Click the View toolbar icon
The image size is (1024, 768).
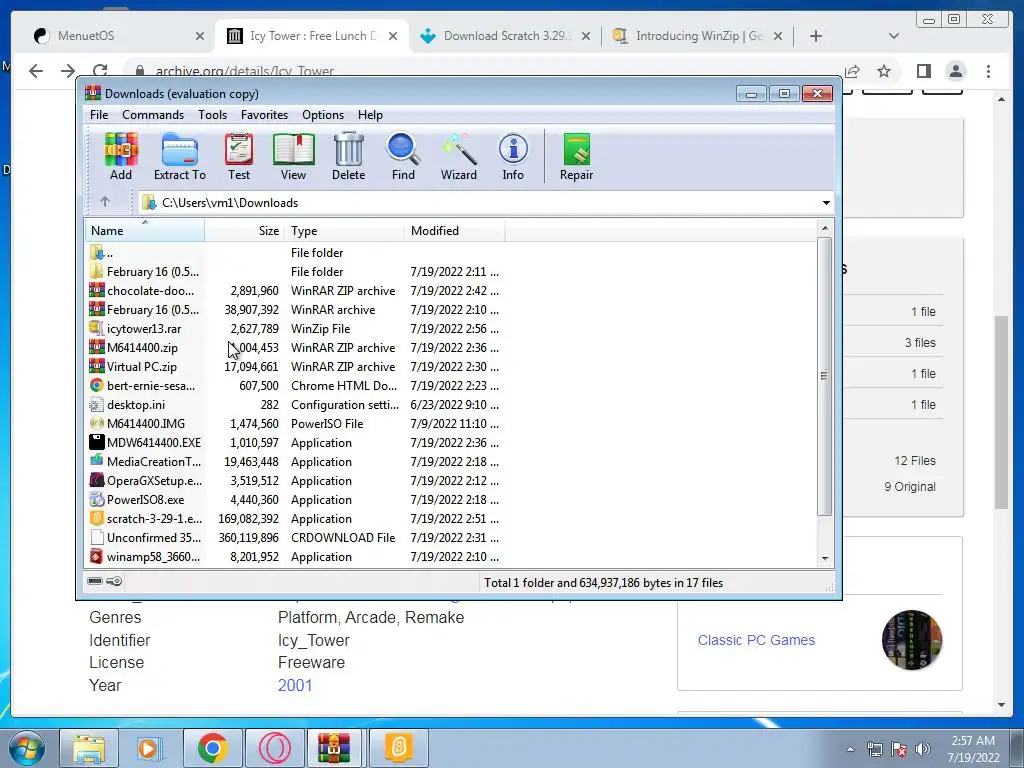(x=293, y=157)
